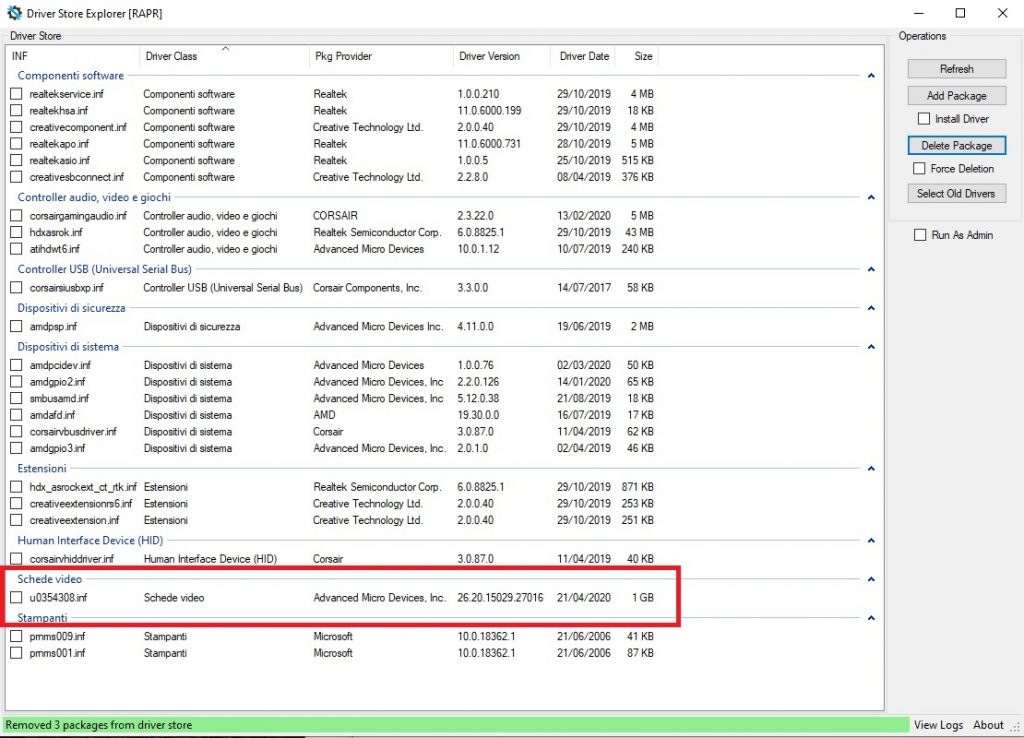Click the 1 GB size value

pos(643,598)
